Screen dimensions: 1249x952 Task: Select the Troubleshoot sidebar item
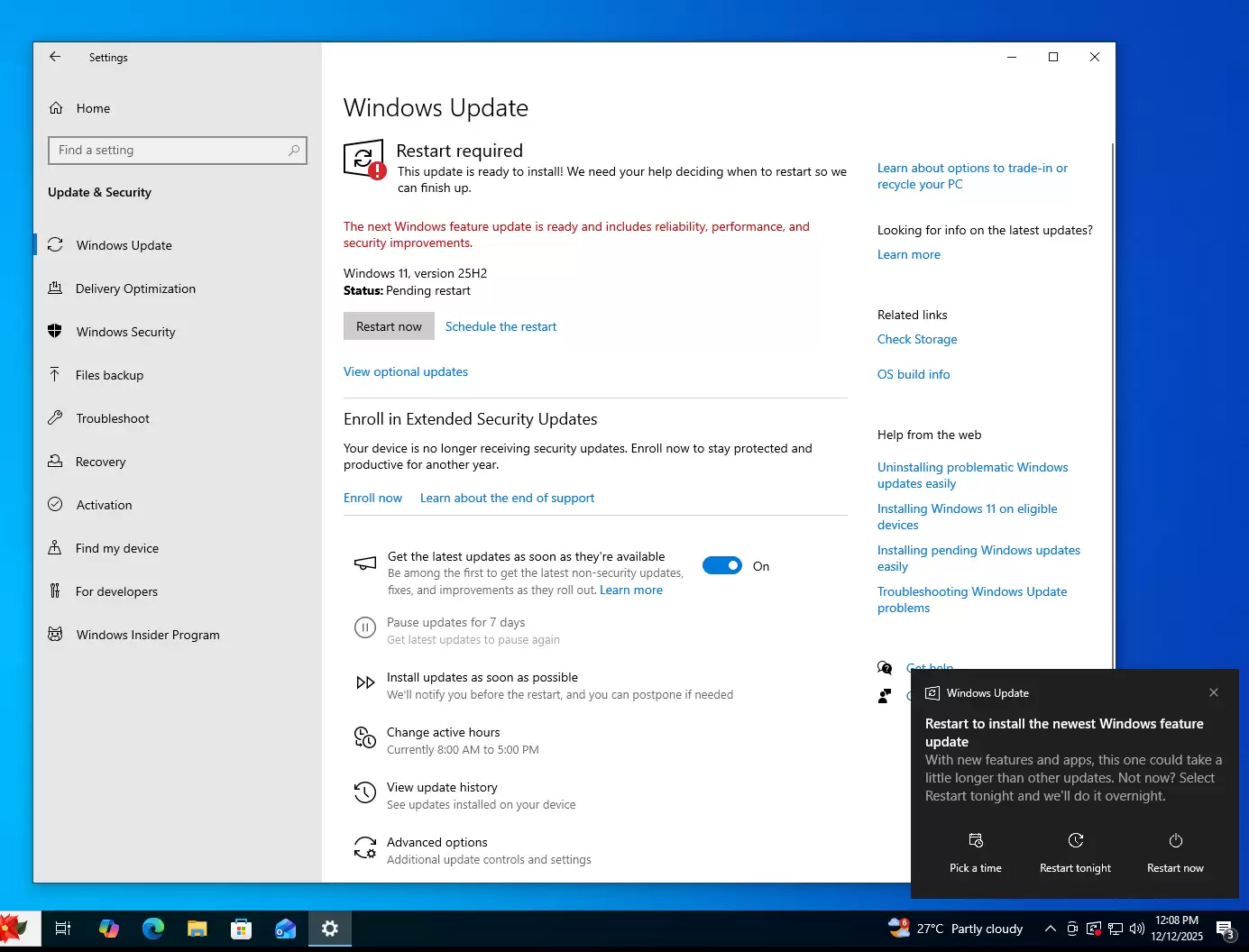113,418
